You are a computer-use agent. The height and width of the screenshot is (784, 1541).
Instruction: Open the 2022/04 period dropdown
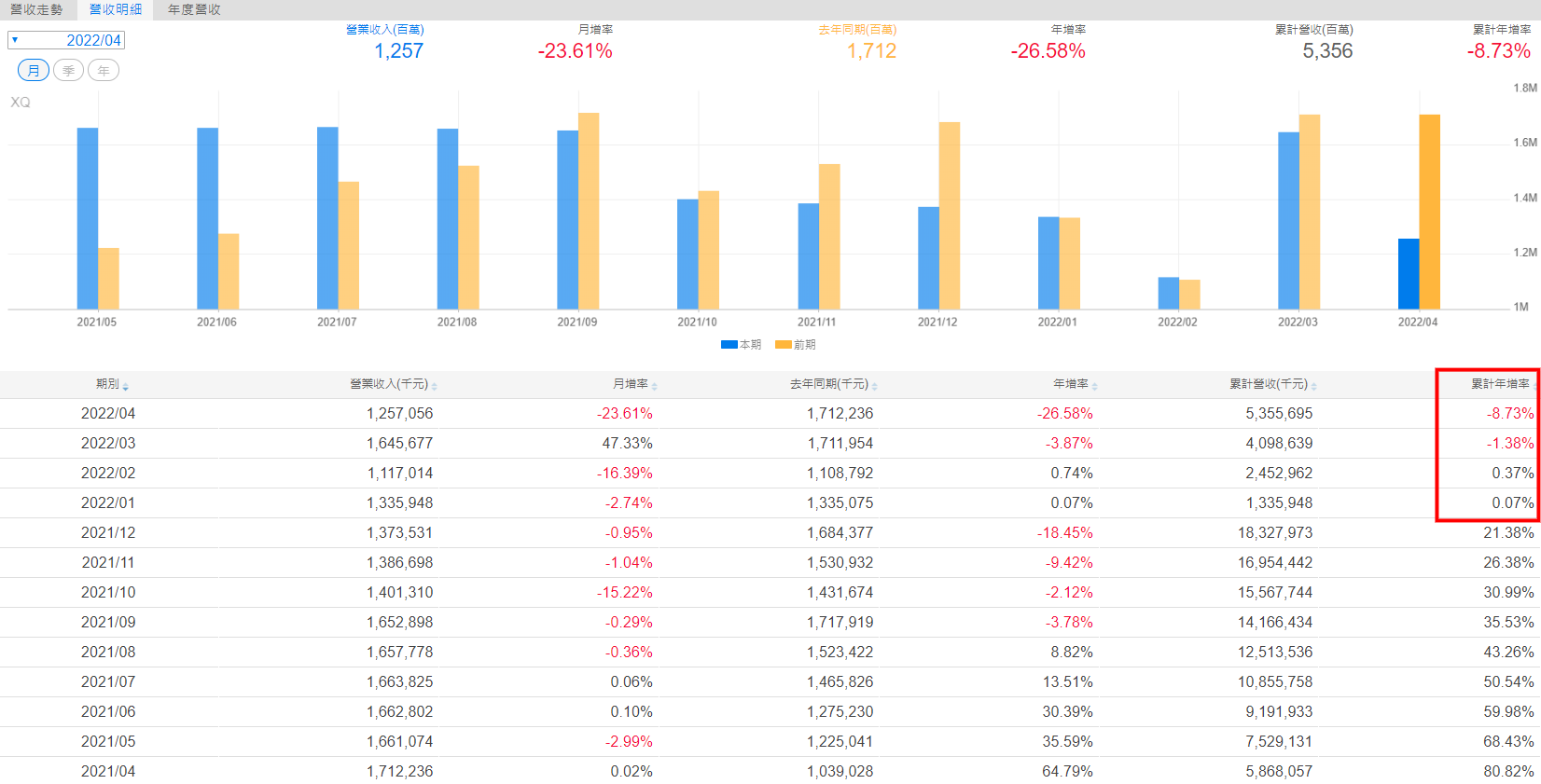pyautogui.click(x=66, y=40)
